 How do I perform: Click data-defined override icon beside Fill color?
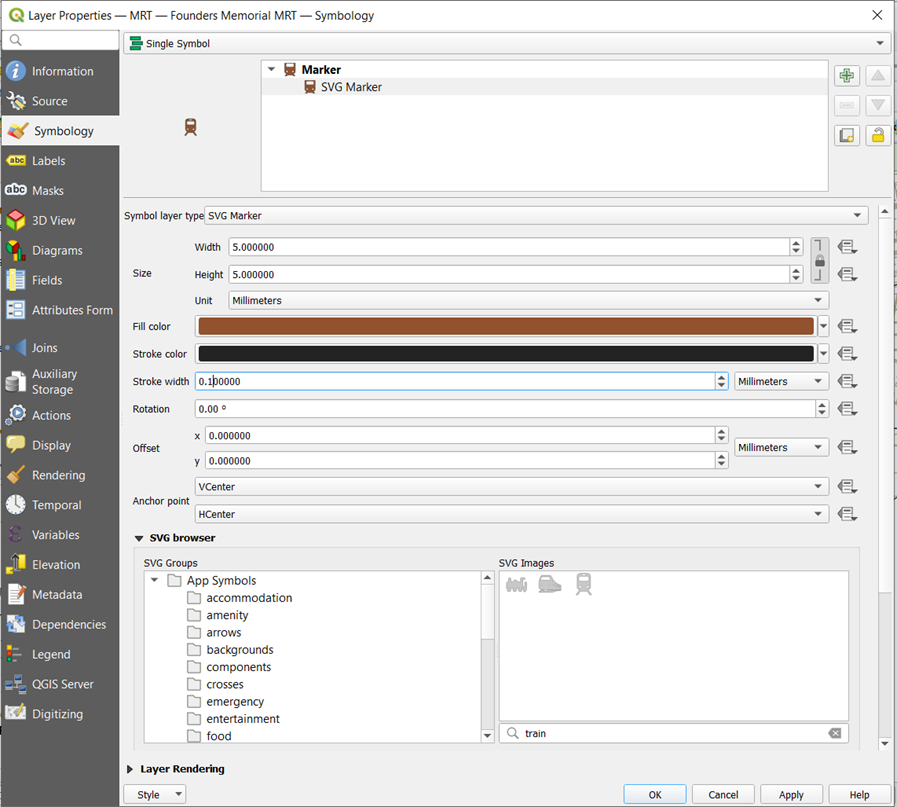tap(847, 326)
